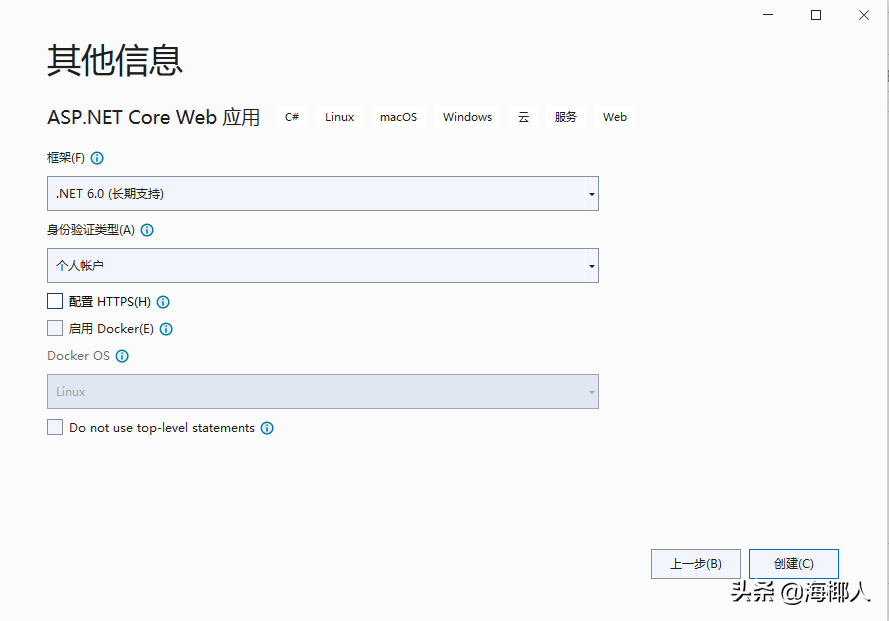This screenshot has width=889, height=621.
Task: Click the ASP.NET Core Web 应用 title
Action: tap(154, 117)
